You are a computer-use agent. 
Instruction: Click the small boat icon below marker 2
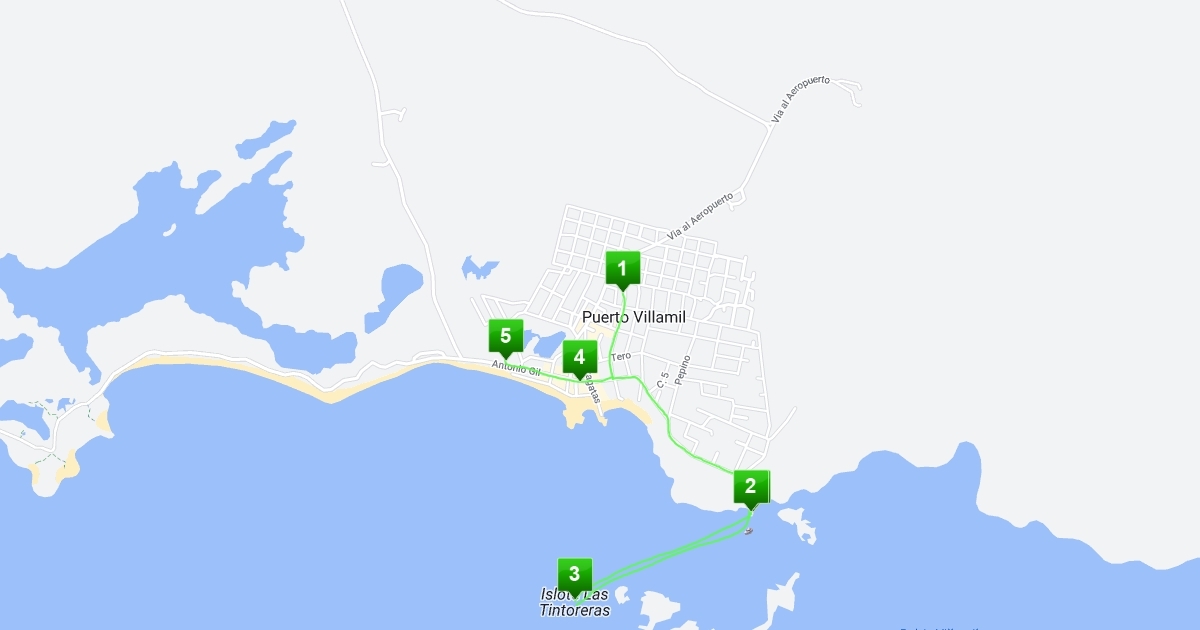tap(749, 530)
